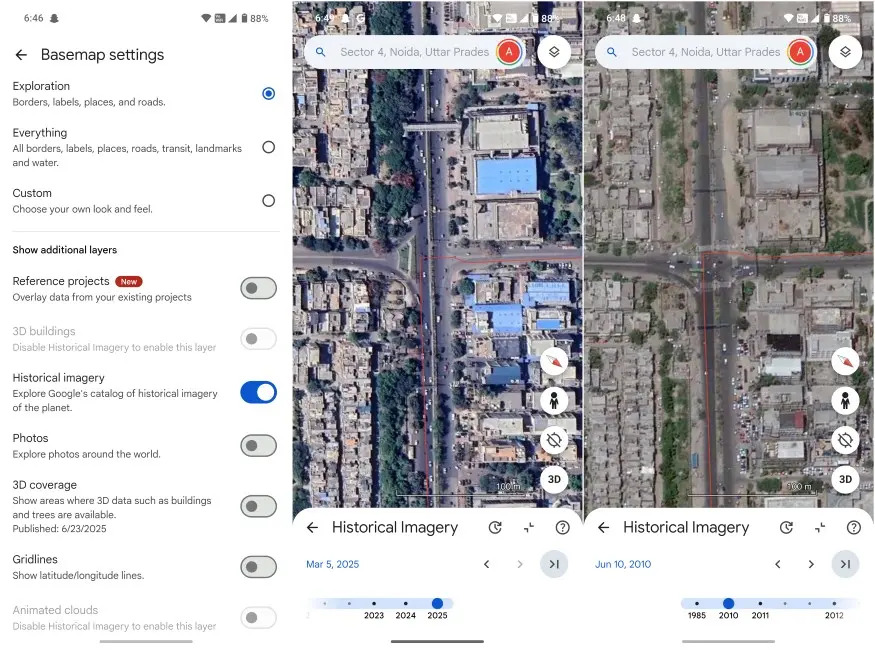Choose the Custom basemap option
This screenshot has height=650, width=875.
click(x=268, y=200)
